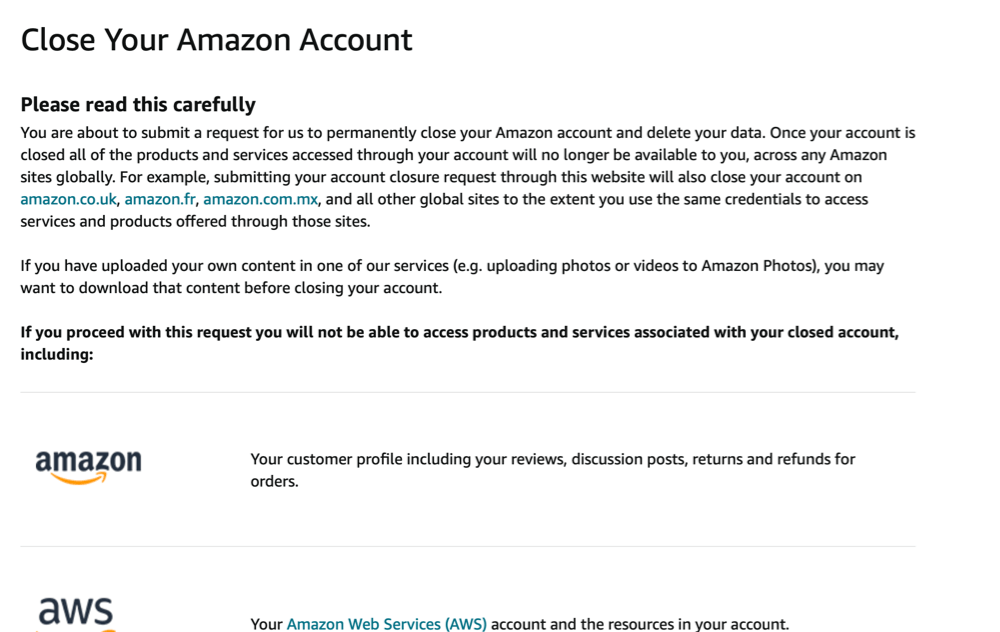This screenshot has width=1000, height=632.
Task: Click the Please read this carefully subheading
Action: [x=138, y=105]
